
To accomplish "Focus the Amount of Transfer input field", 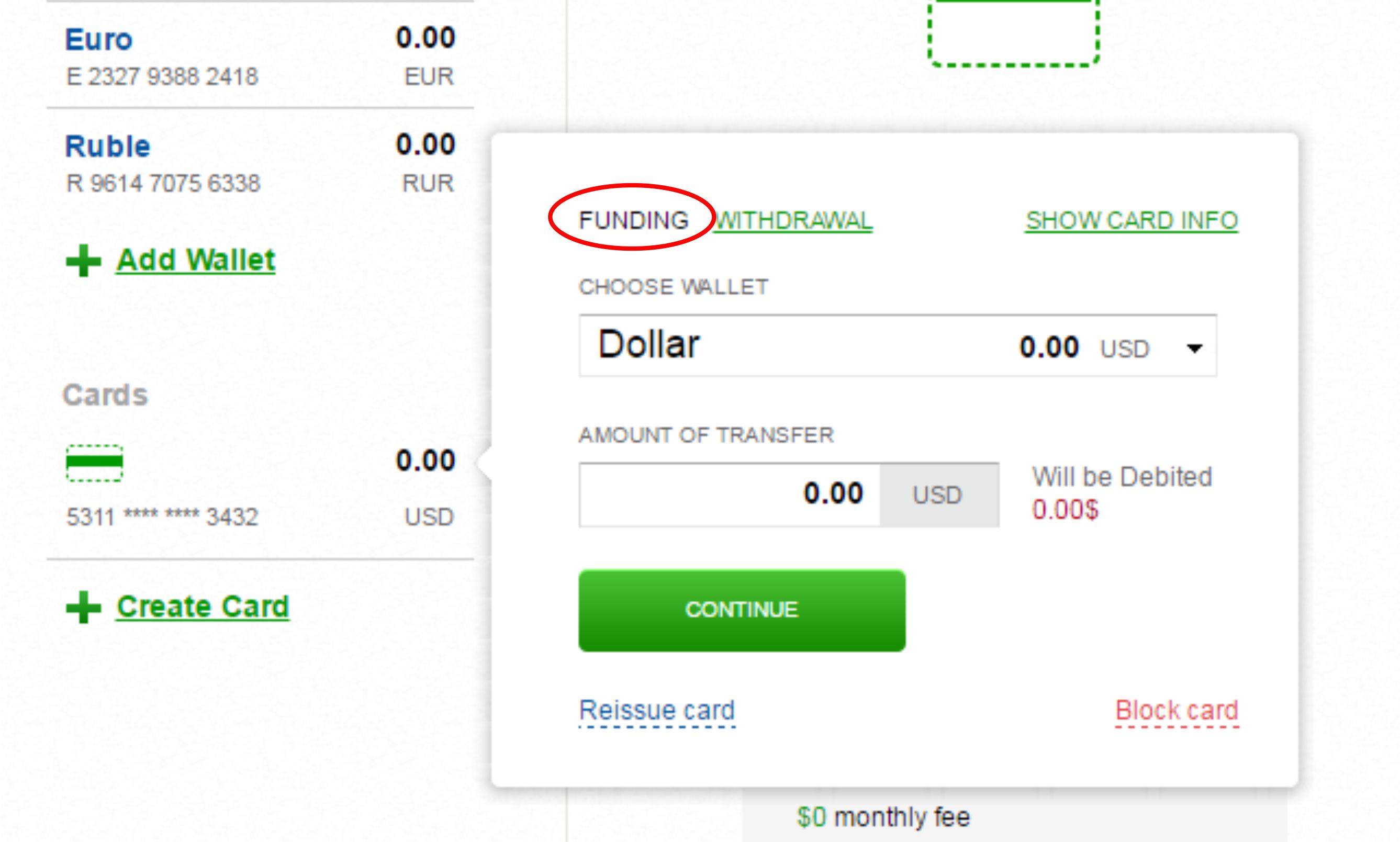I will [730, 495].
